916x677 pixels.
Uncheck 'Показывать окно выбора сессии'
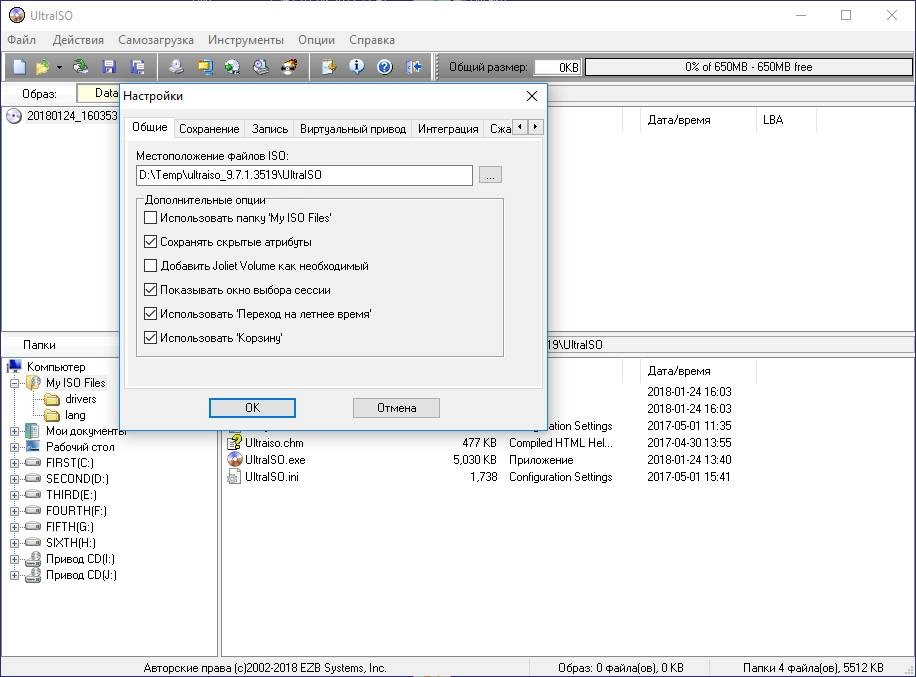[150, 290]
